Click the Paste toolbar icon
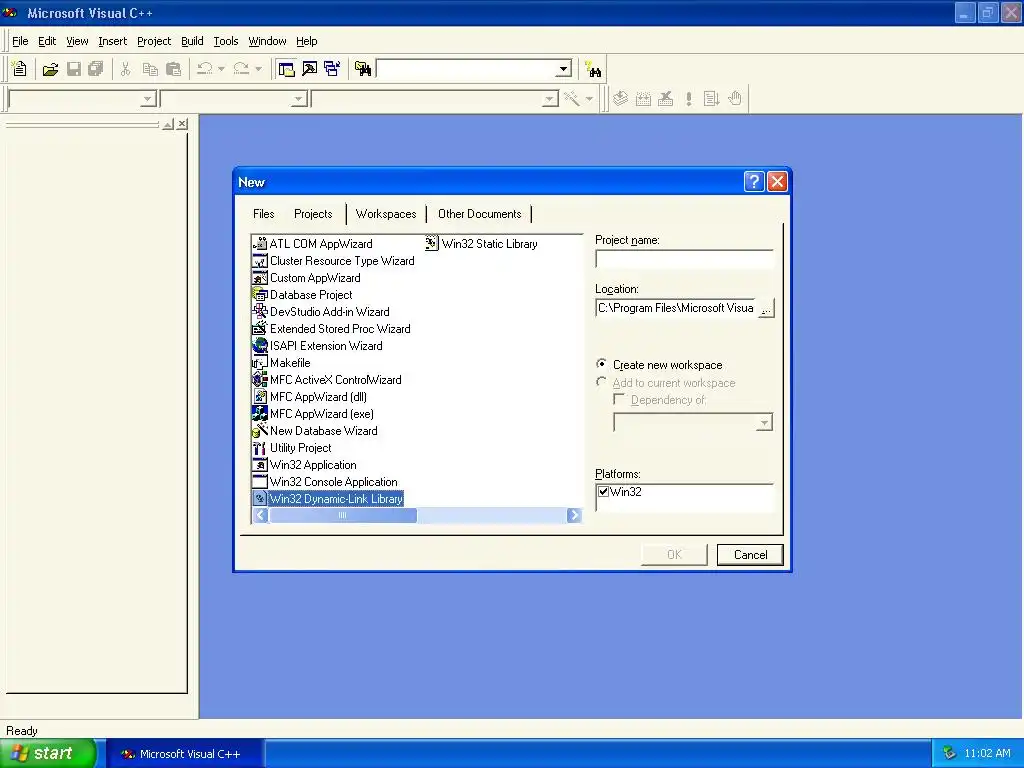Screen dimensions: 1024x768 pyautogui.click(x=174, y=69)
